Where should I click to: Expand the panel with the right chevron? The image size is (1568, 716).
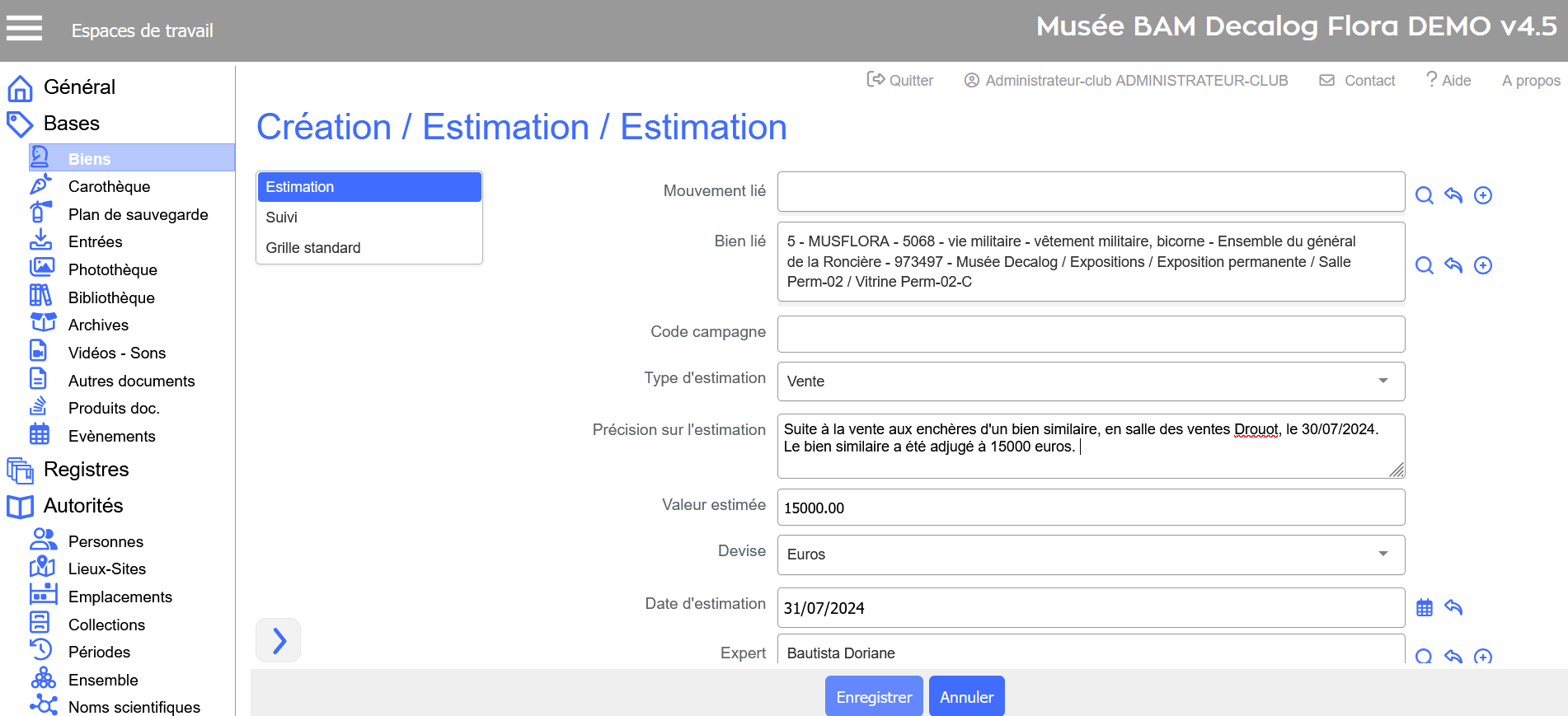(279, 640)
